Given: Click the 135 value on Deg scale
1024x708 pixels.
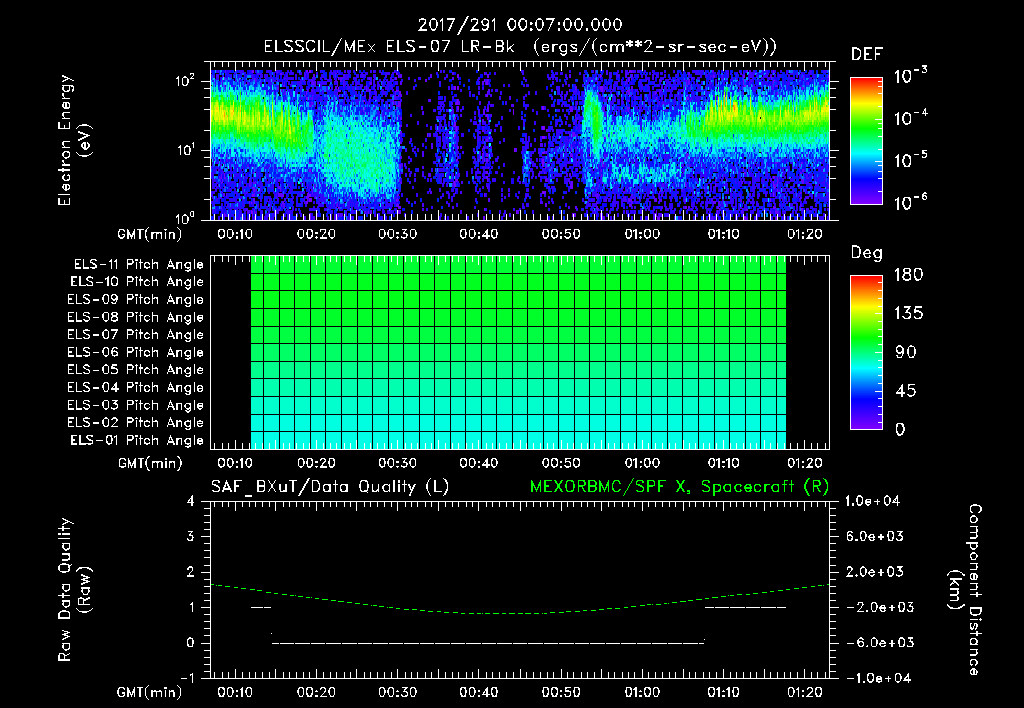Looking at the screenshot, I should 908,314.
